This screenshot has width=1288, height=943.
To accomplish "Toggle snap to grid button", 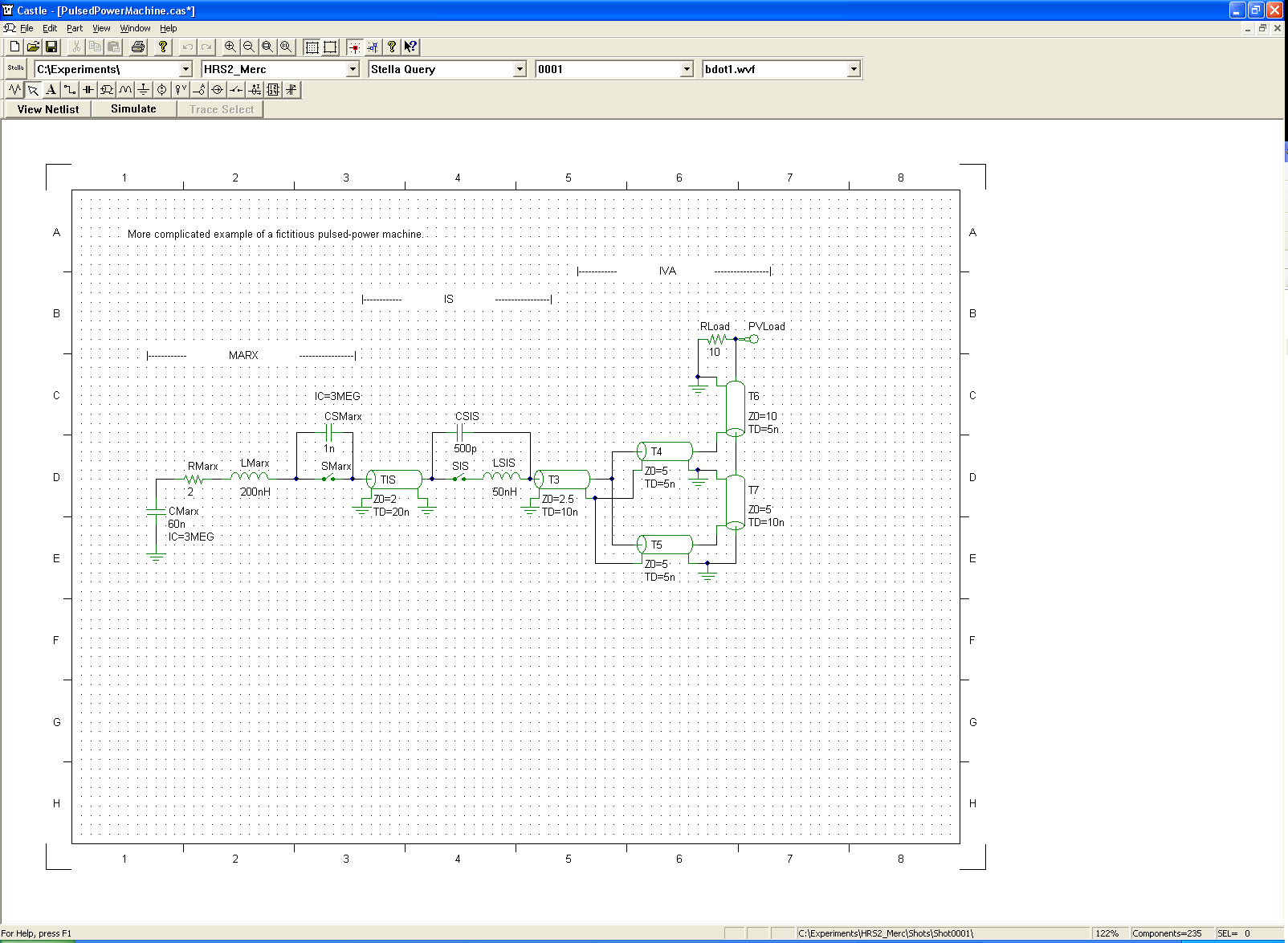I will (x=354, y=47).
